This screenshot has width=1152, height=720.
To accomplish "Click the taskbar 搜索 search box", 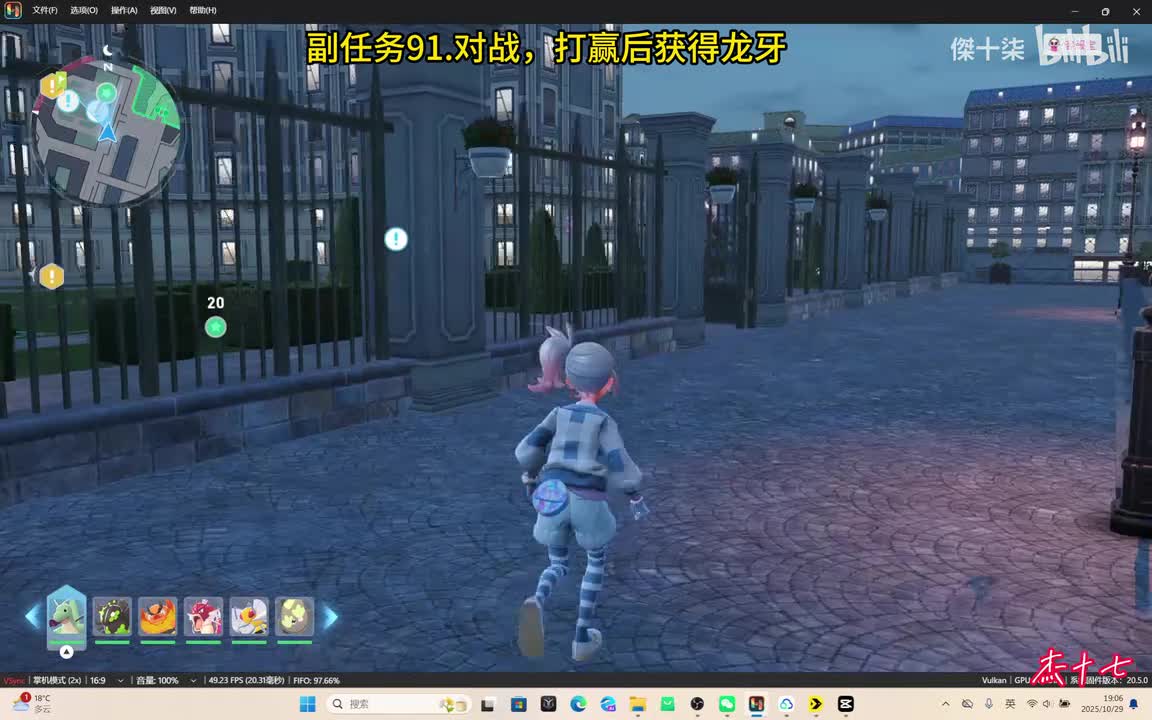I will [x=397, y=704].
